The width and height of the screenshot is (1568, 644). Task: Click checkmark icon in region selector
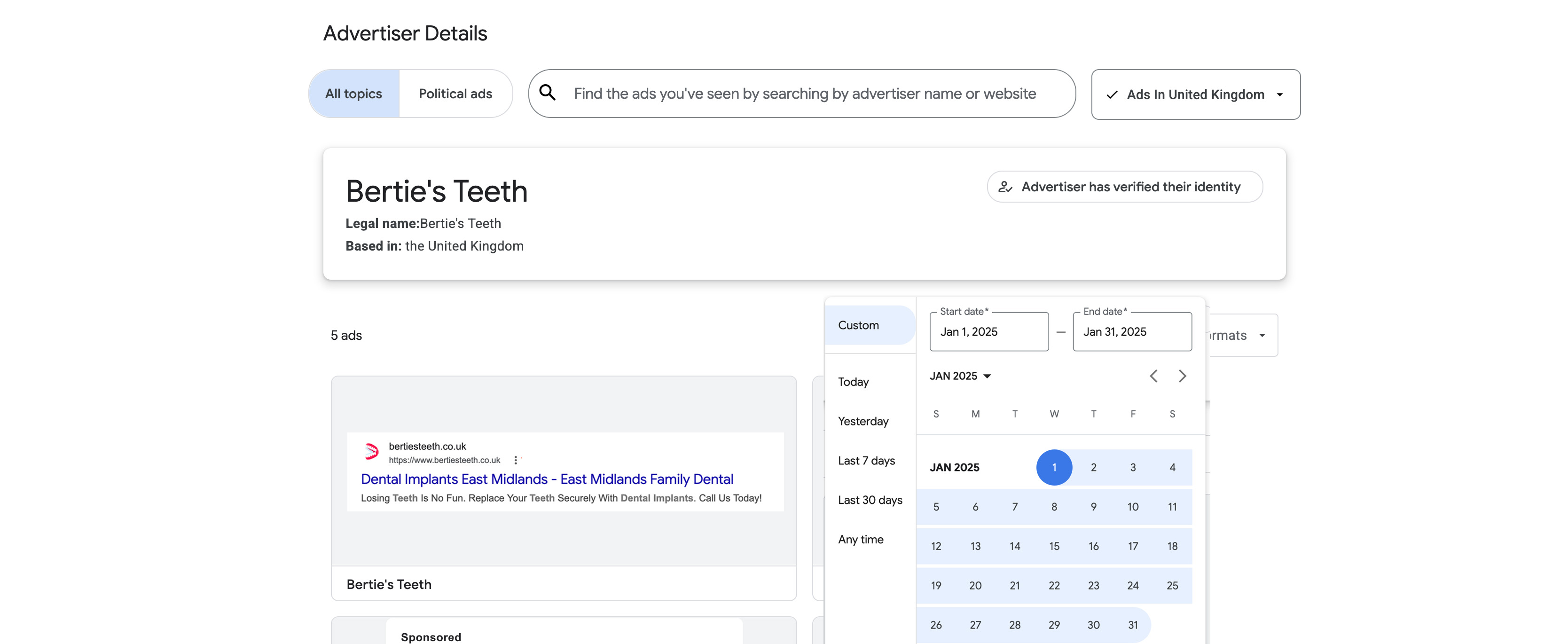pos(1112,95)
